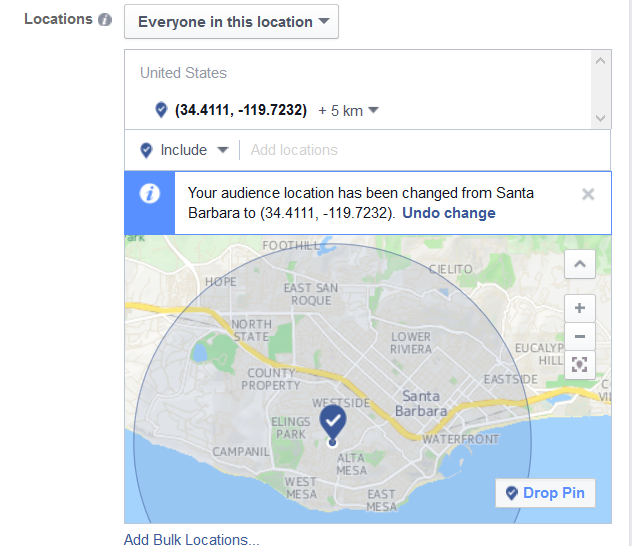Zoom out on the map

tap(579, 336)
